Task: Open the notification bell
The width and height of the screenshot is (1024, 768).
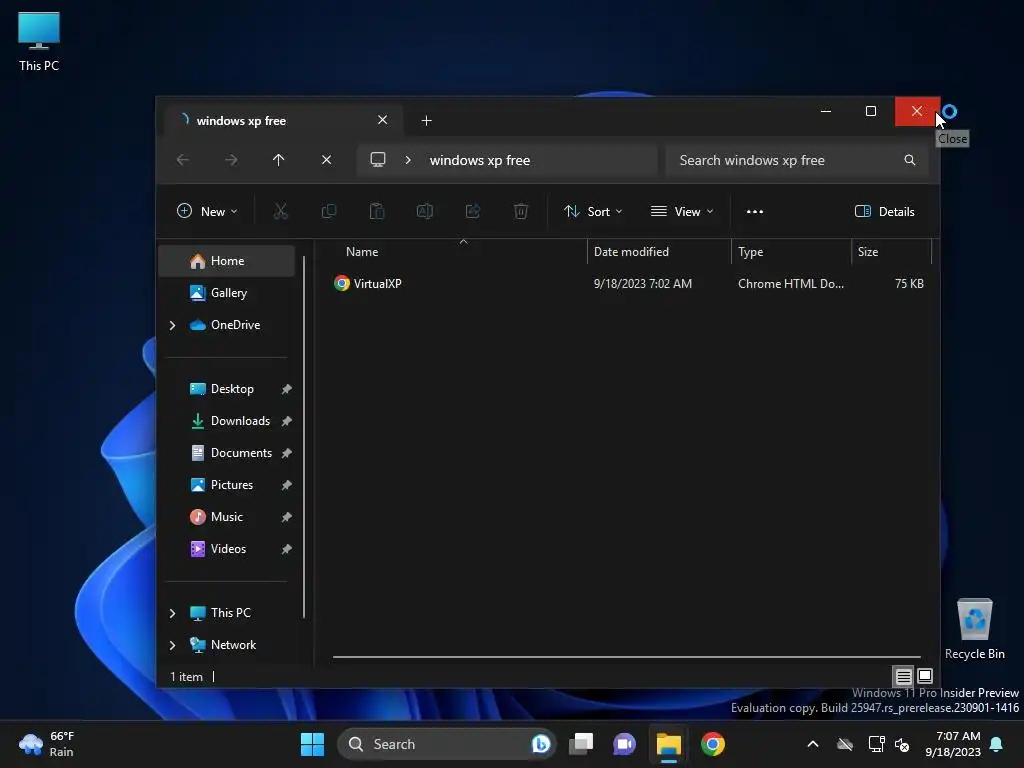Action: (996, 744)
